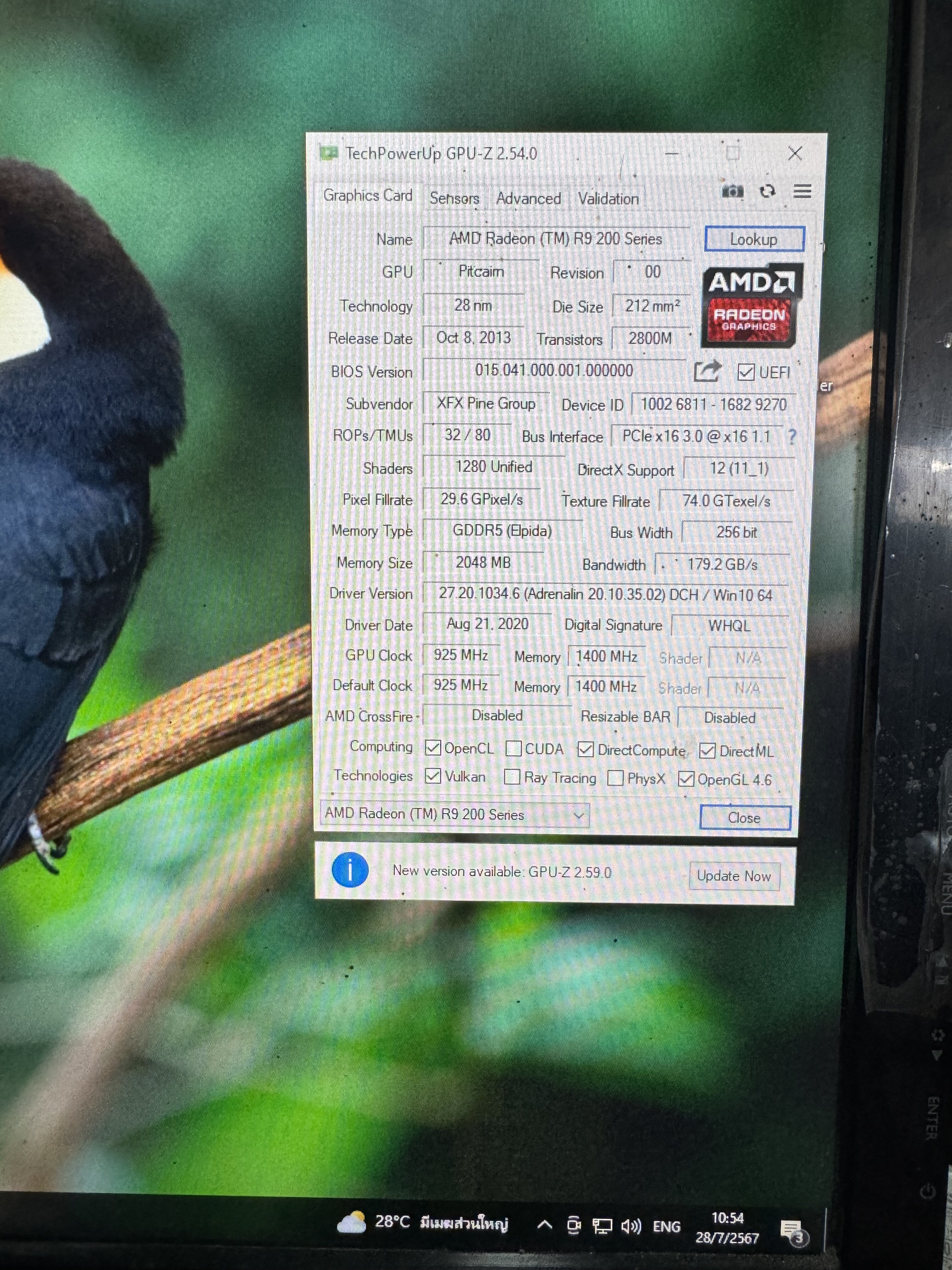Show hidden system tray icons

(544, 1226)
